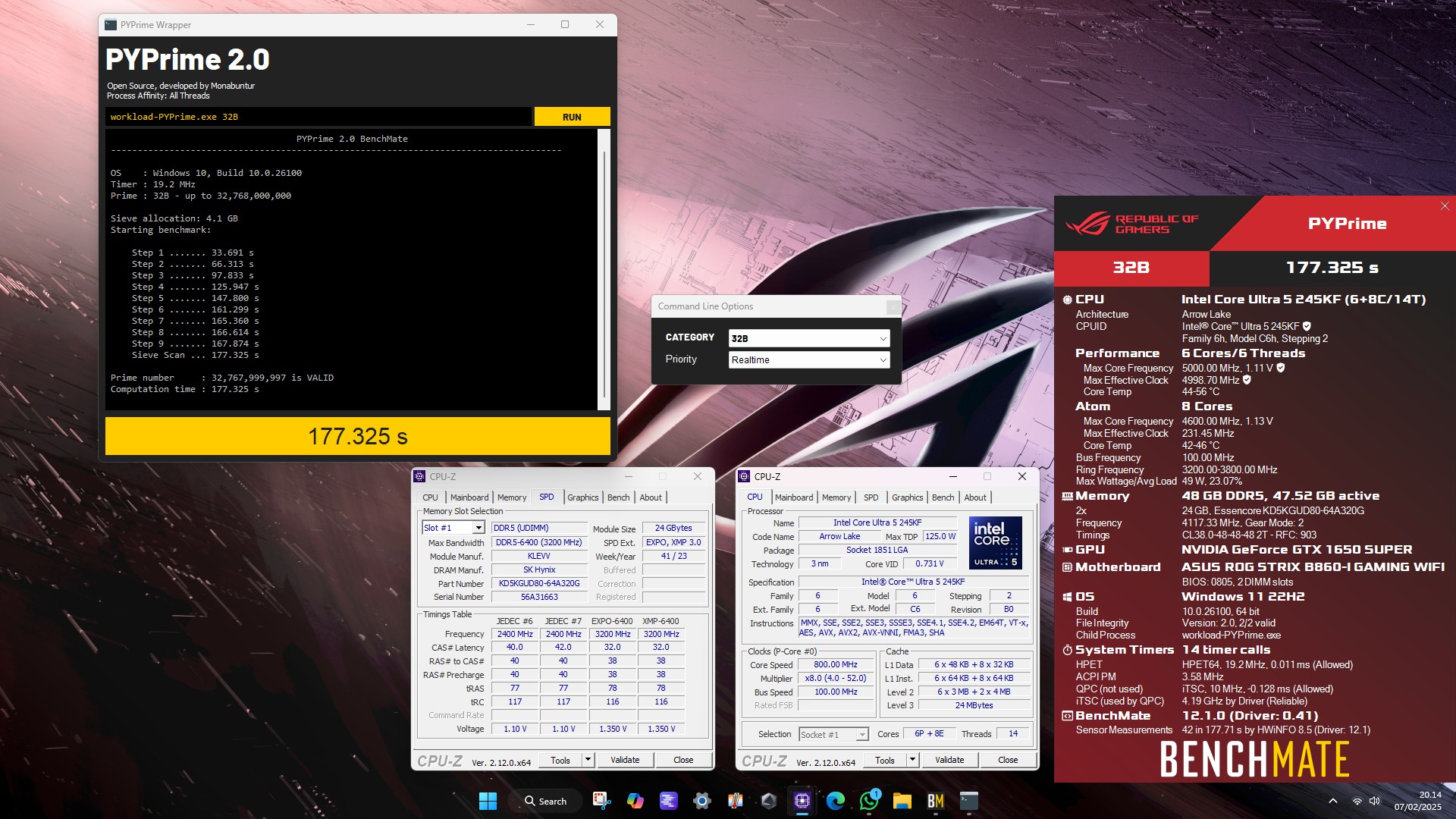Click the NVIDIA GeForce GTX 1650 SUPER text
Screen dimensions: 1456x819
[1297, 550]
